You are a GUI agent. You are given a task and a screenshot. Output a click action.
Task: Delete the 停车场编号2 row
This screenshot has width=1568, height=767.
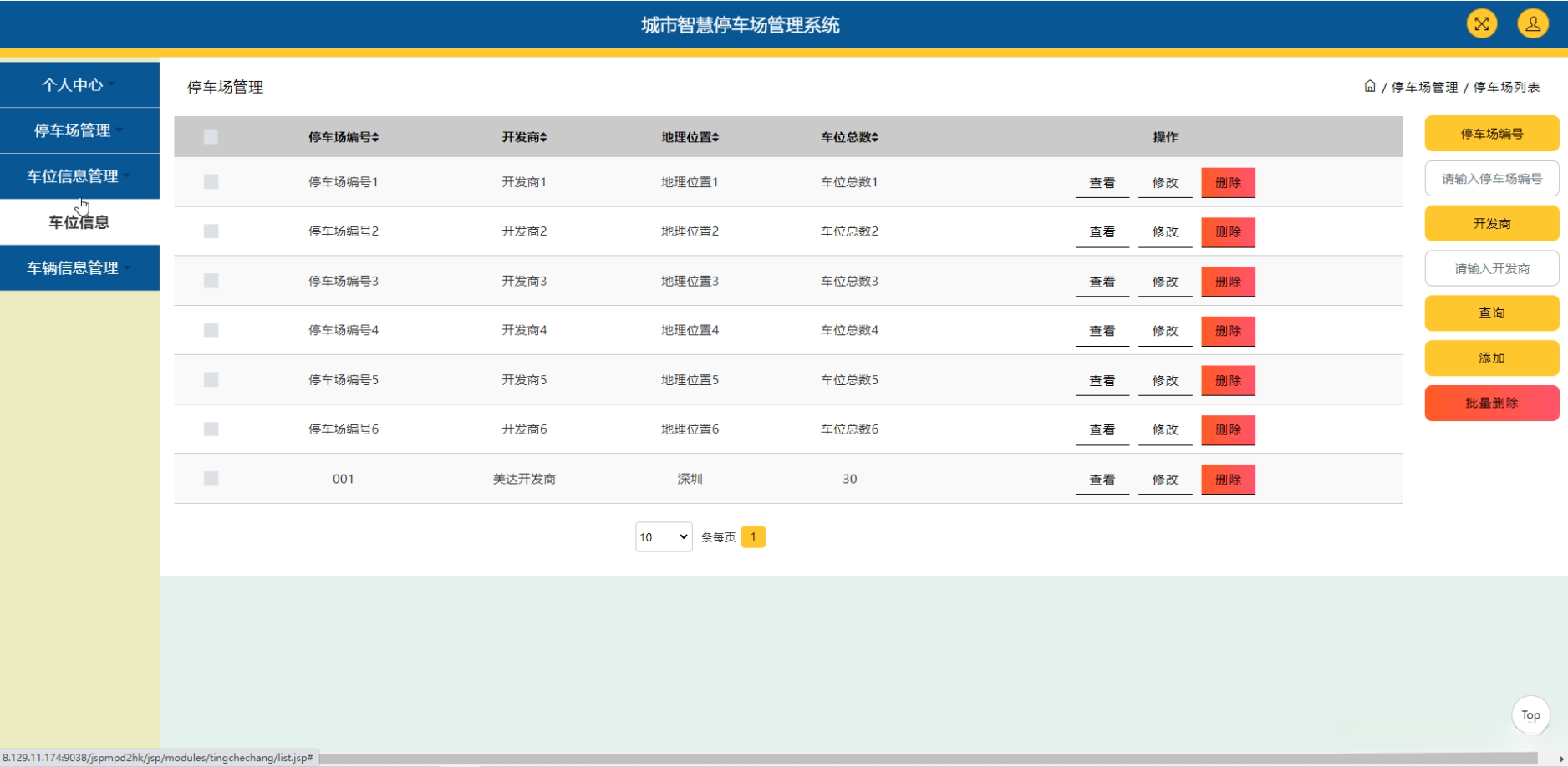point(1228,232)
